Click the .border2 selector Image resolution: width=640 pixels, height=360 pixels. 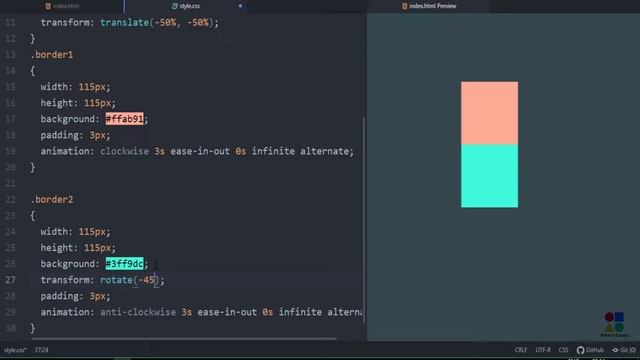click(x=52, y=200)
